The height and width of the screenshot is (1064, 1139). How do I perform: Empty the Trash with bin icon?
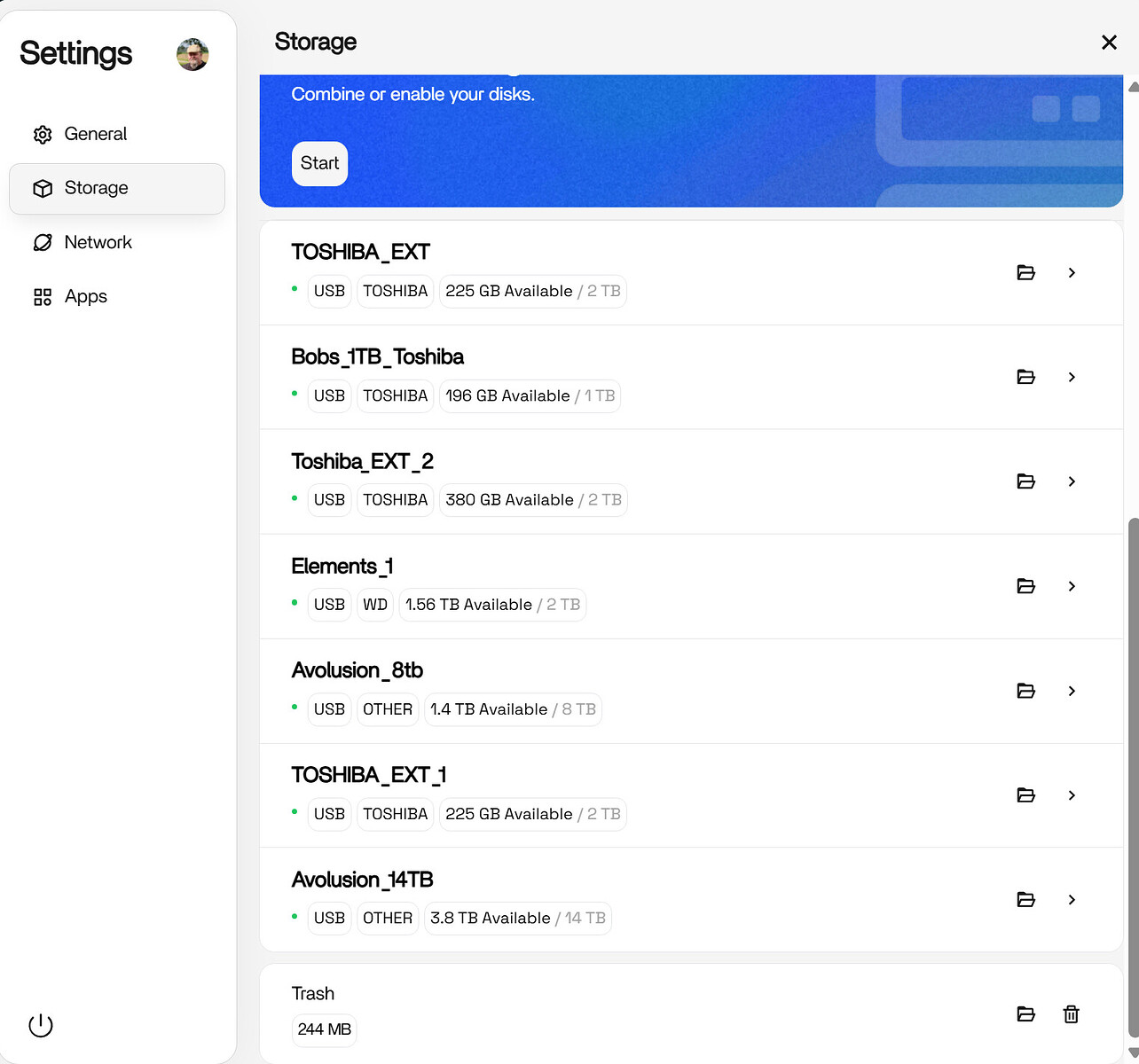coord(1071,1014)
